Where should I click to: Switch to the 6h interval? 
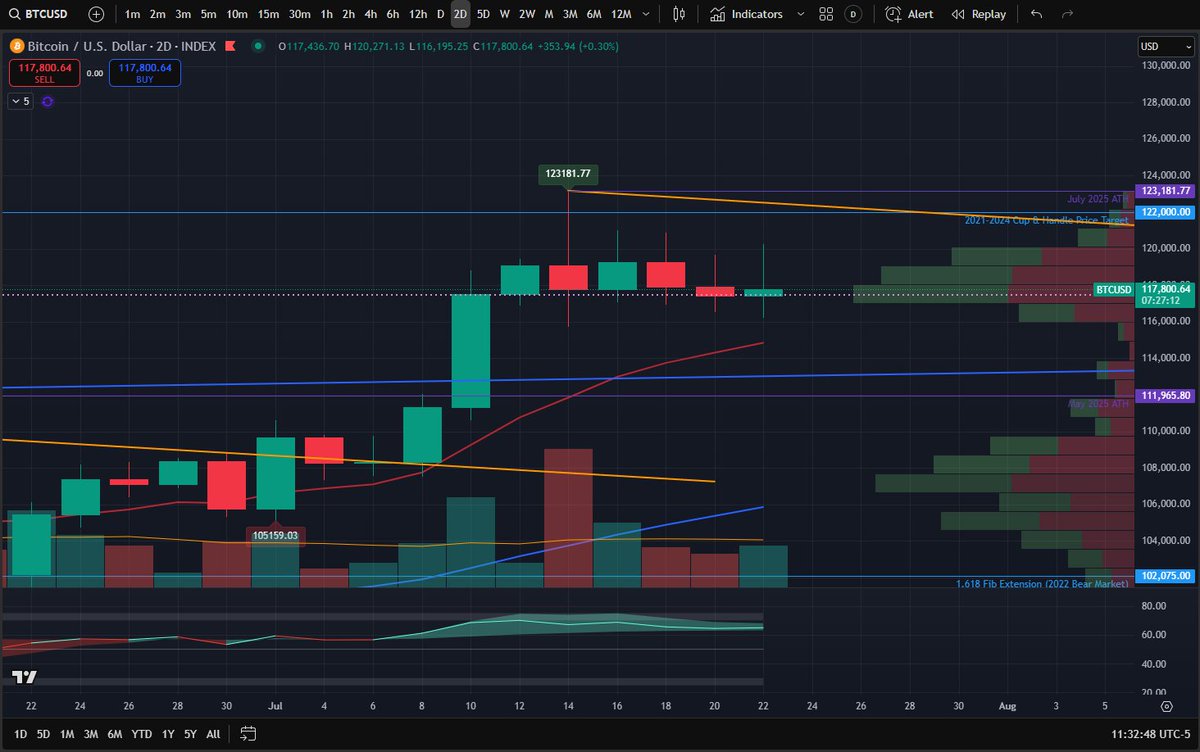point(393,14)
